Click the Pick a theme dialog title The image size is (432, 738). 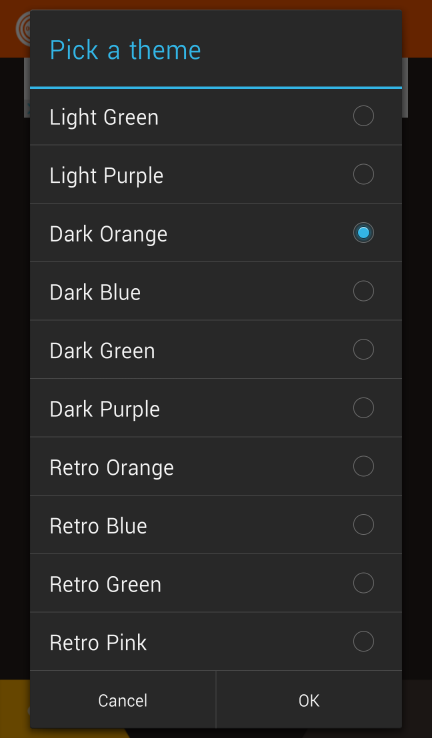pos(125,50)
